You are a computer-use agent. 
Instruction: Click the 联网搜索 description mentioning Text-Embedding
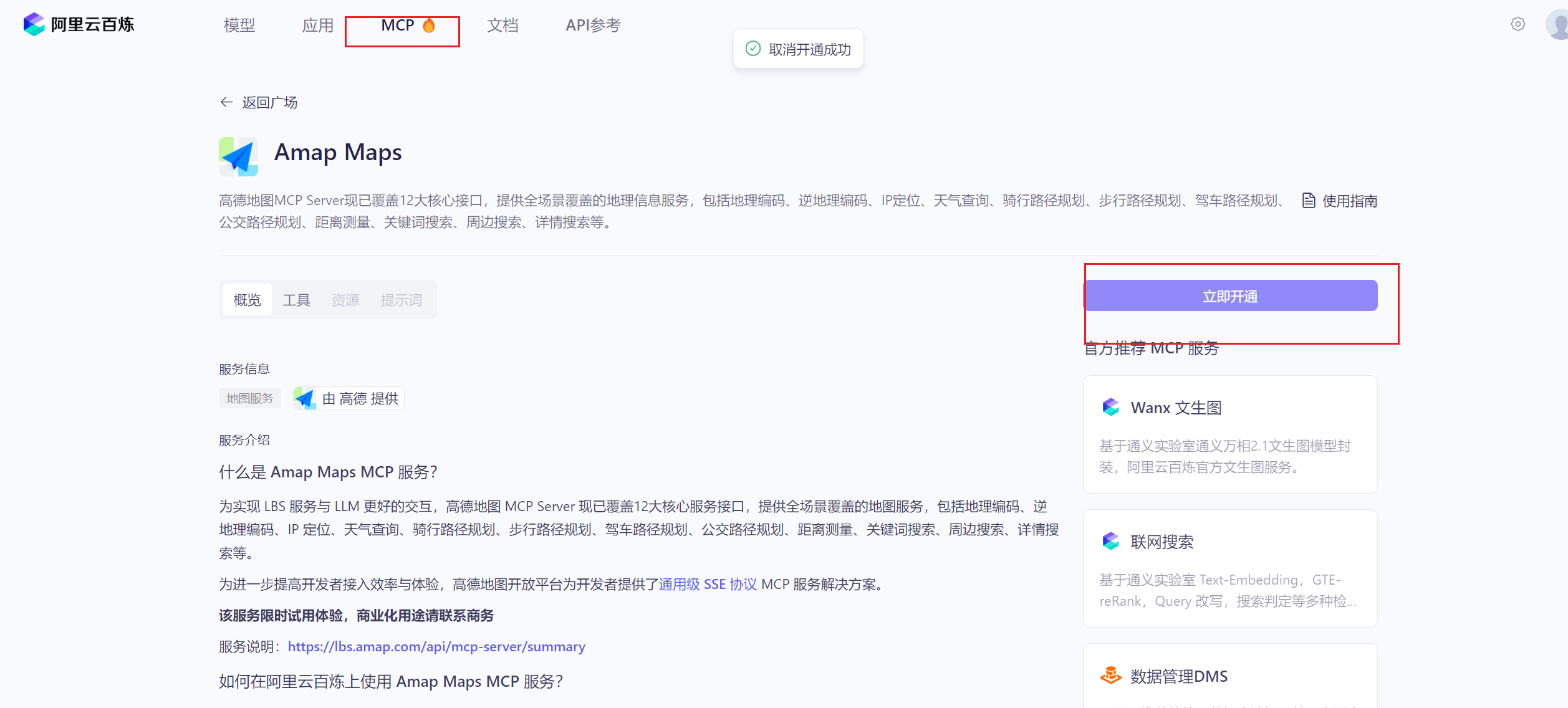click(x=1228, y=590)
